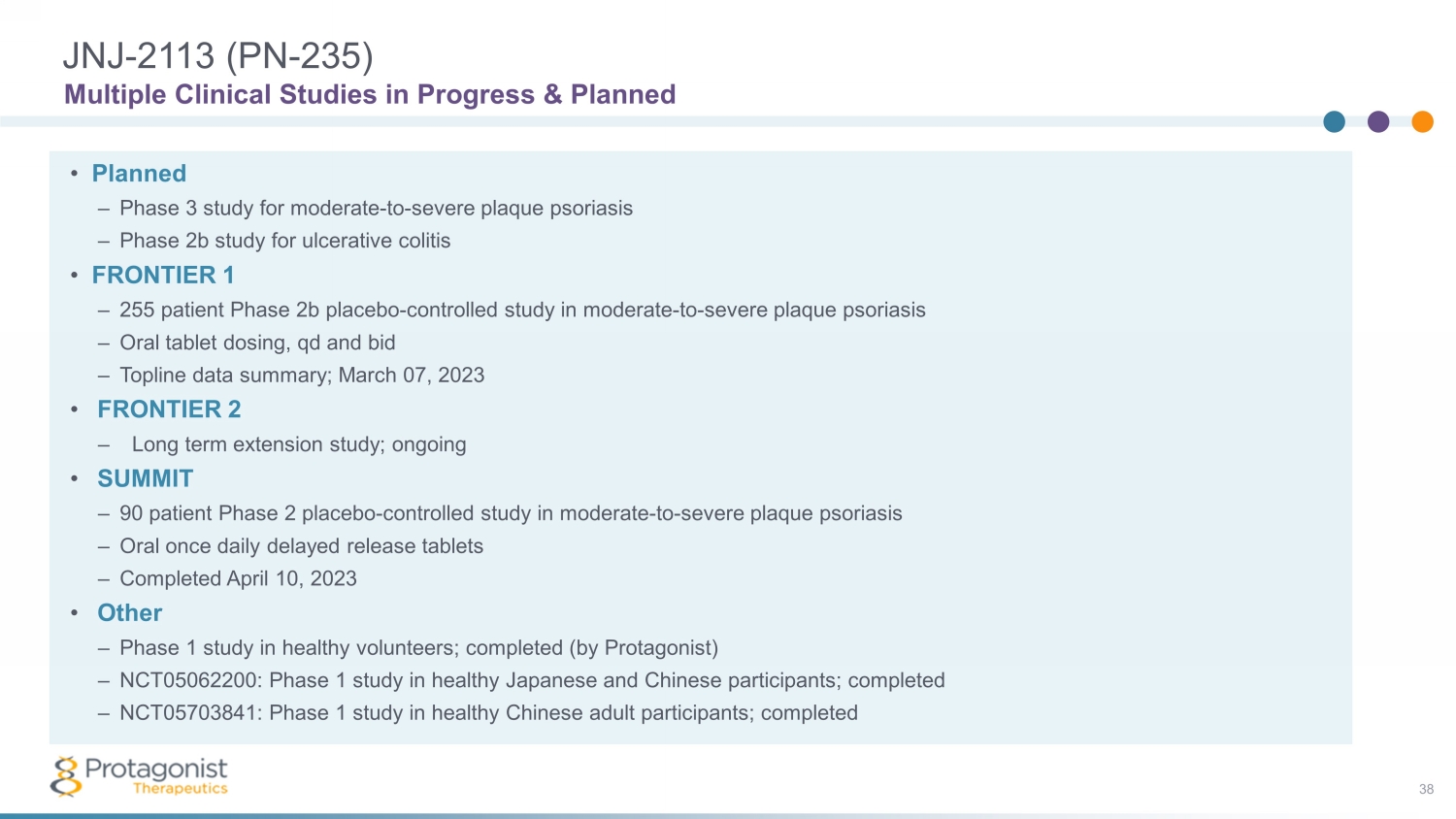The image size is (1456, 819).
Task: Click slide page number 38
Action: [x=1426, y=789]
